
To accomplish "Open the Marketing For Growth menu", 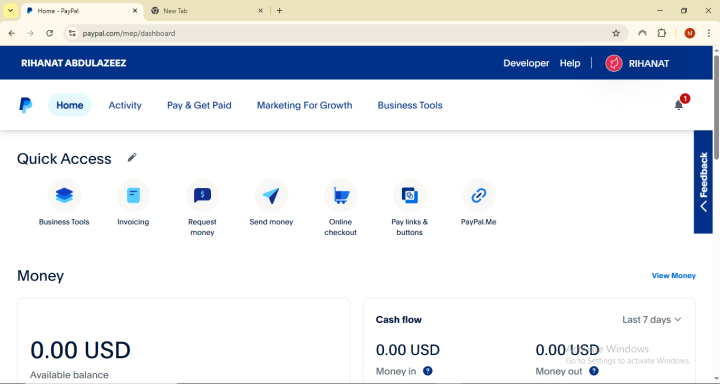I will (x=304, y=105).
